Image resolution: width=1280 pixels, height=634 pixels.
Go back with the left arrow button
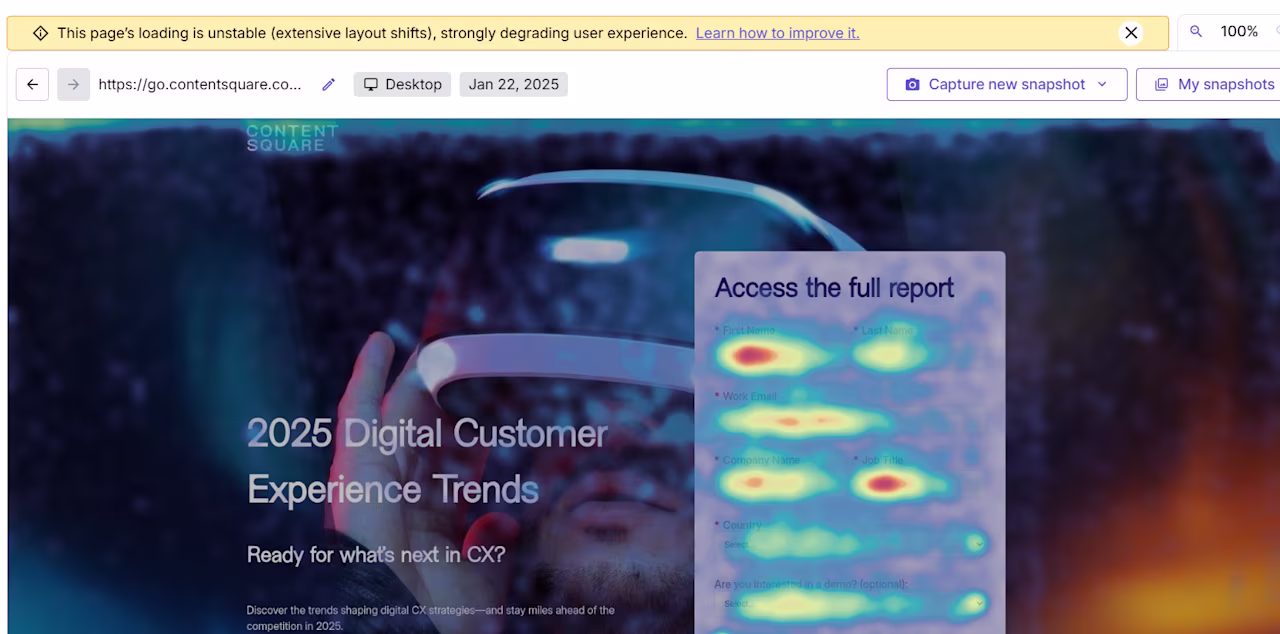32,84
